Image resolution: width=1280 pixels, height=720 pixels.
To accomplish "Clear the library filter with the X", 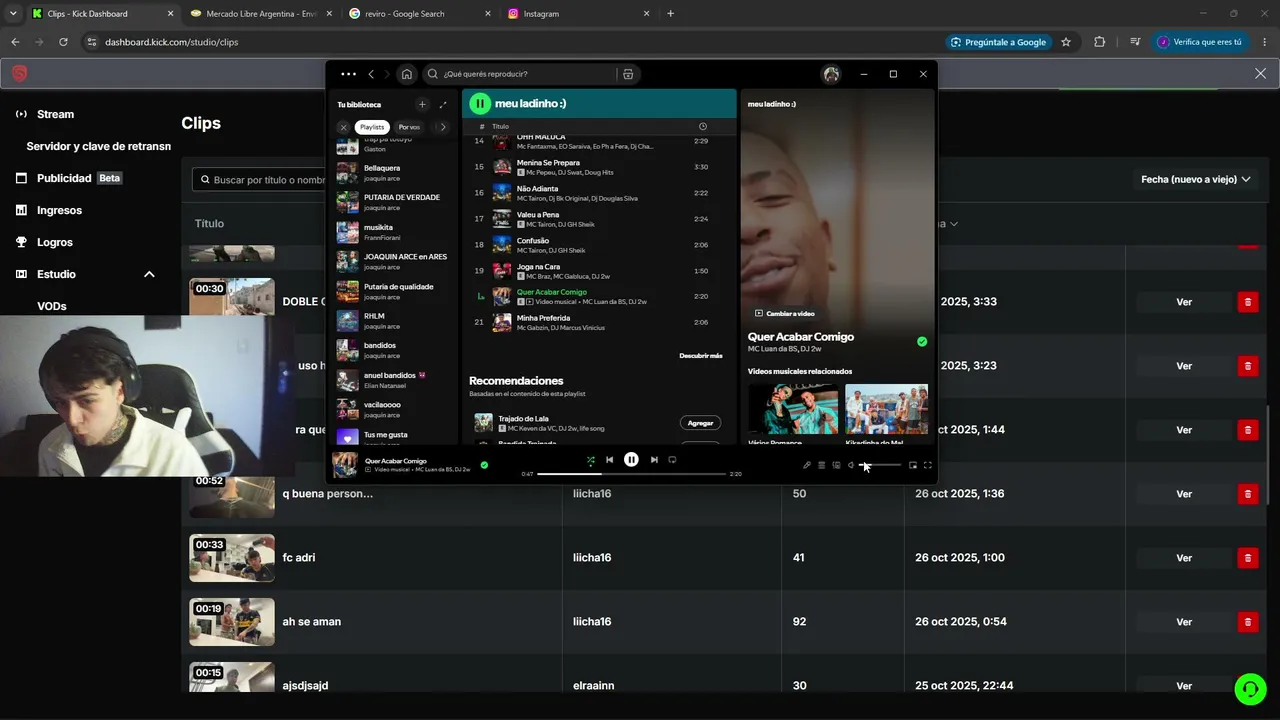I will pyautogui.click(x=343, y=127).
